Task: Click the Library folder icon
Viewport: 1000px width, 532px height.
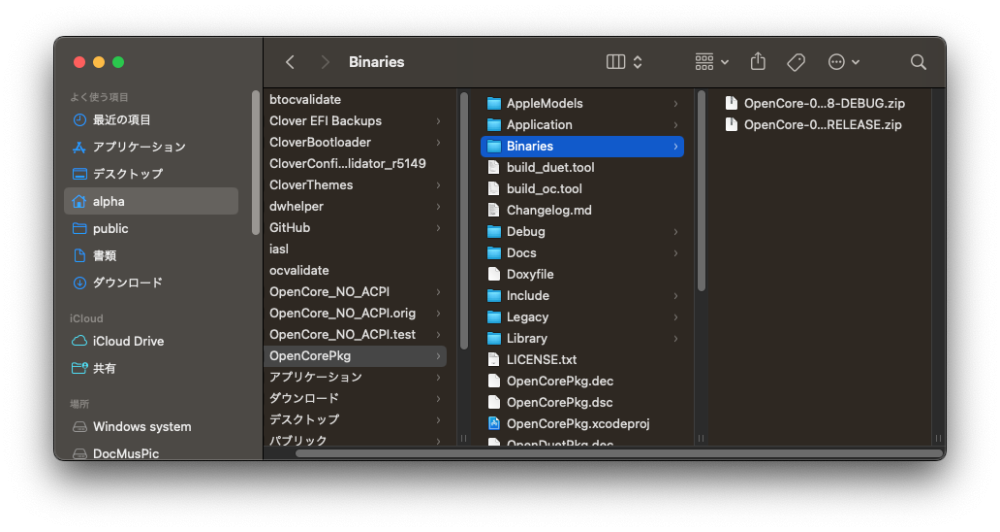Action: (x=494, y=339)
